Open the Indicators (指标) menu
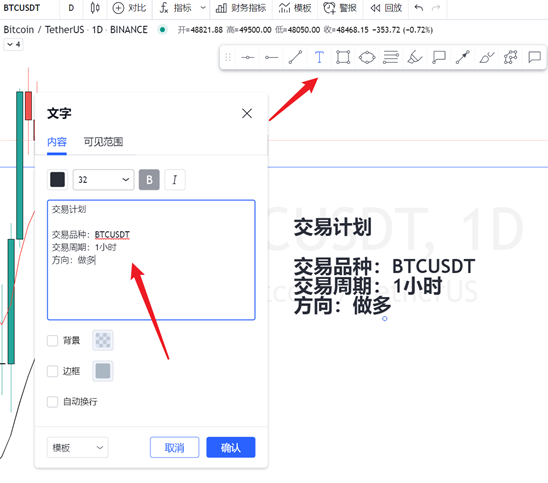This screenshot has height=483, width=548. pyautogui.click(x=175, y=8)
